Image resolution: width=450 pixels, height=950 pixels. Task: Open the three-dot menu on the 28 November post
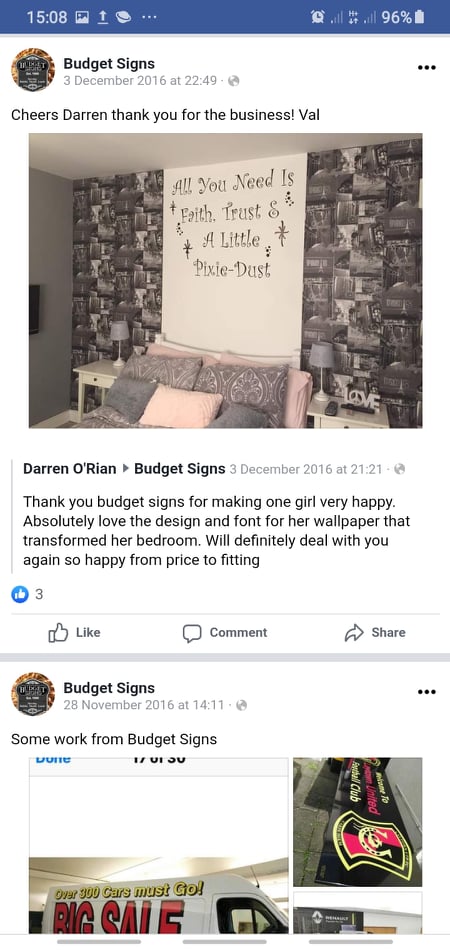[x=427, y=692]
